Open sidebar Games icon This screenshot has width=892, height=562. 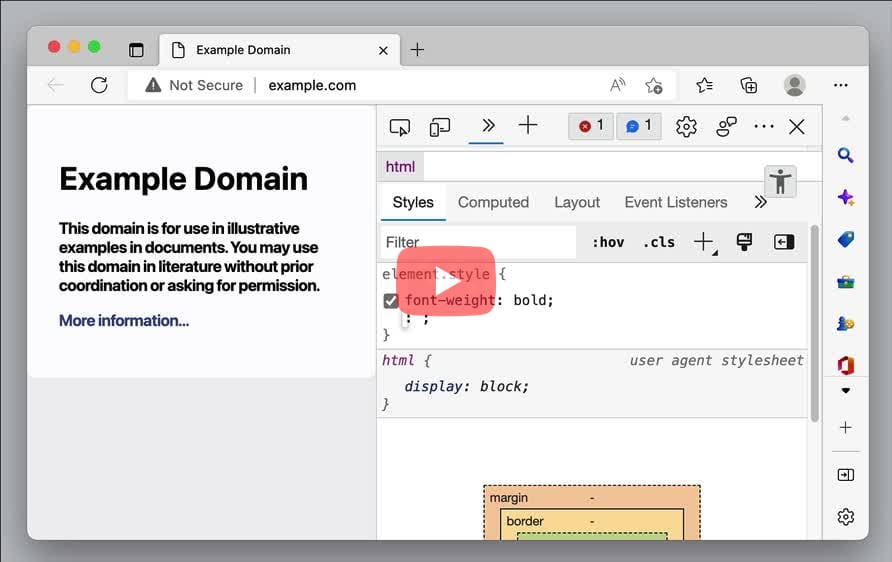pos(846,324)
